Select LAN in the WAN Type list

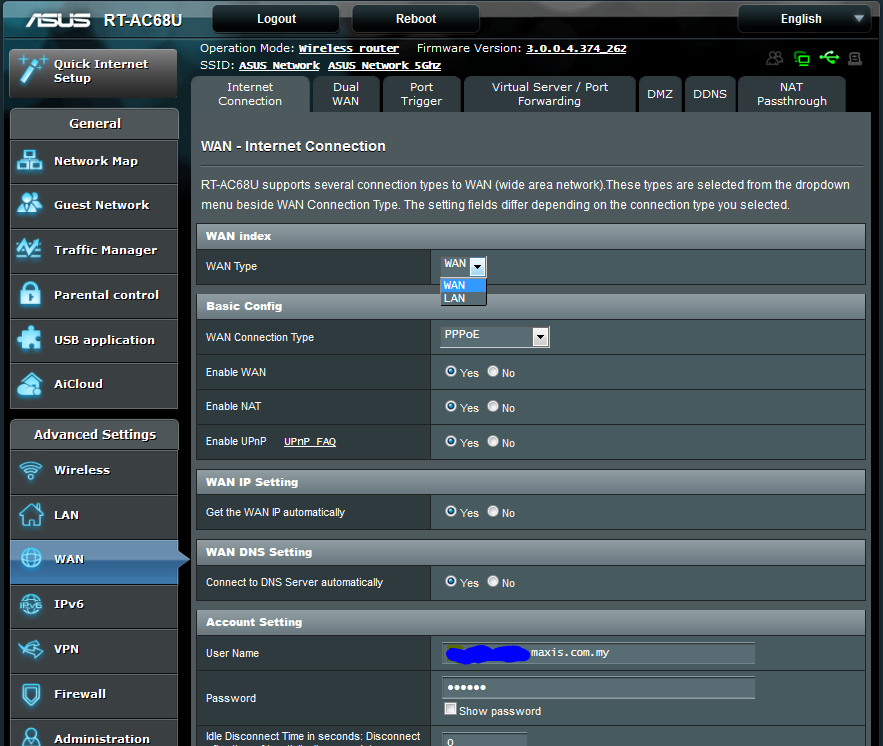click(x=463, y=298)
